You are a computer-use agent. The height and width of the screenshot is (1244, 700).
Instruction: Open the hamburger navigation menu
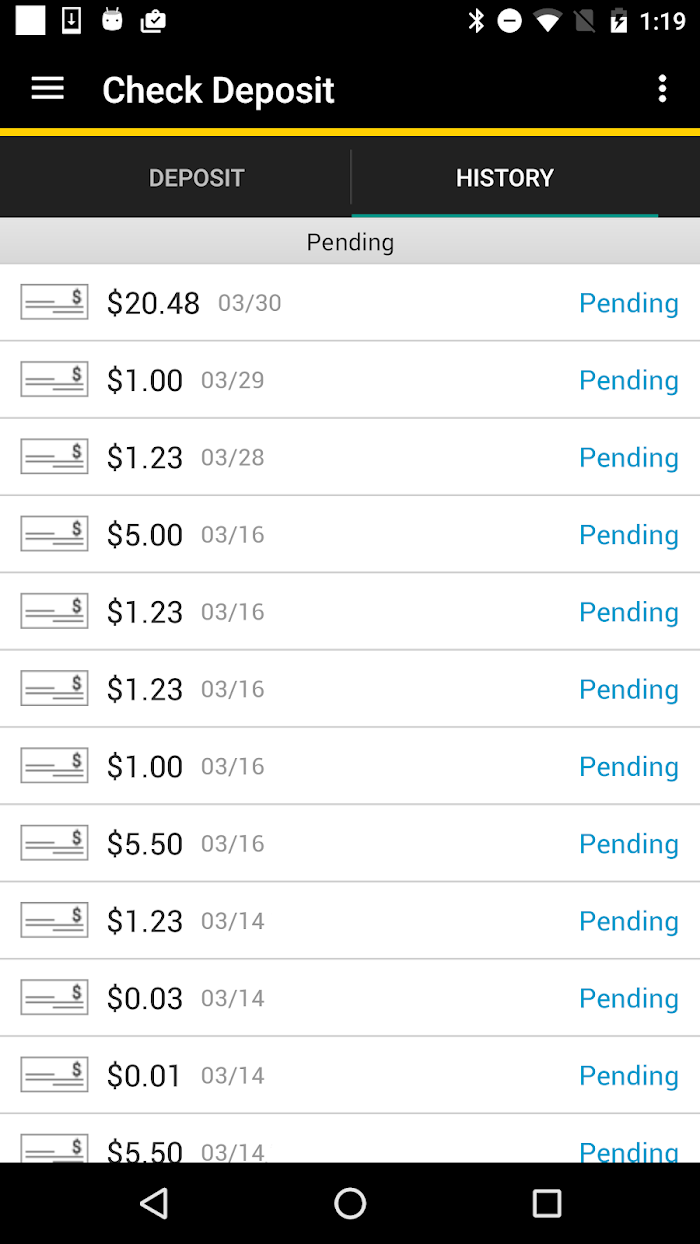(x=47, y=89)
